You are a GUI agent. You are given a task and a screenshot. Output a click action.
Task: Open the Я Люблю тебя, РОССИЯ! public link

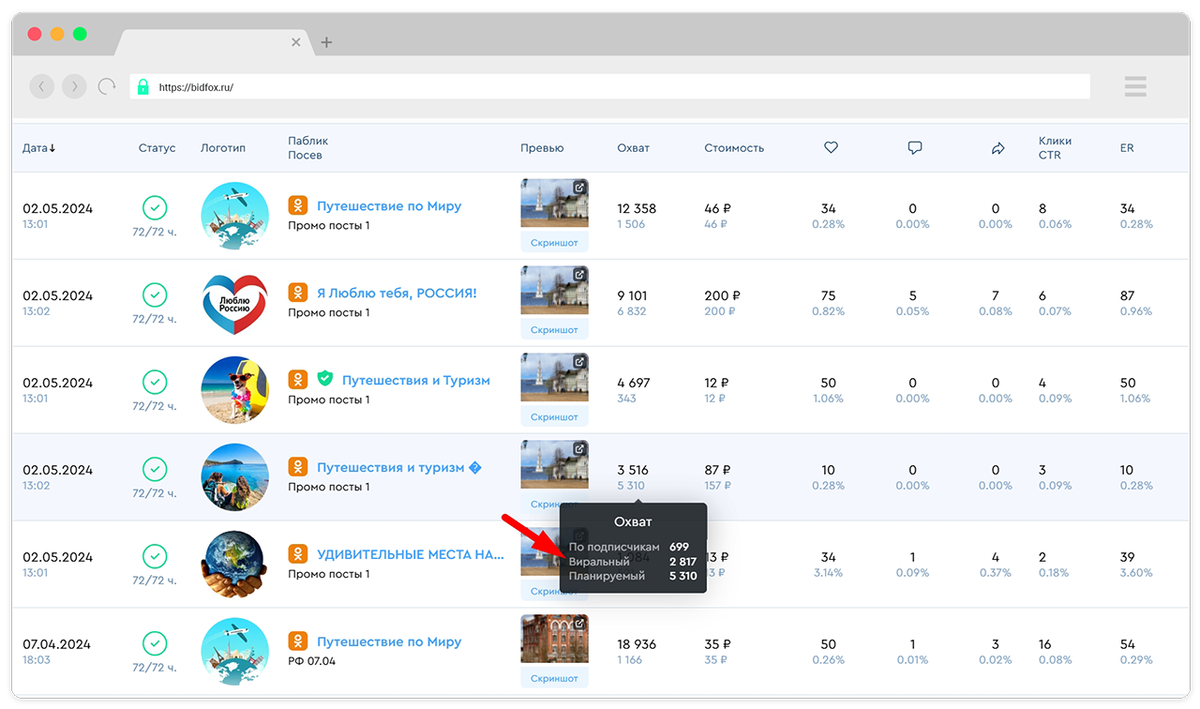396,293
